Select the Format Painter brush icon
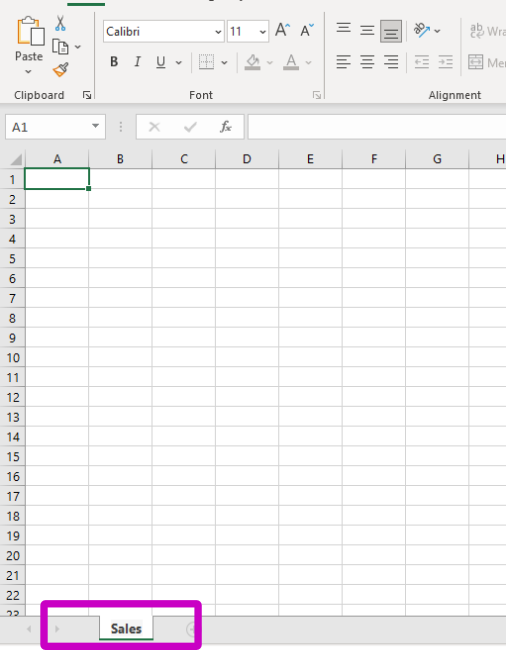Screen dimensions: 506x650 61,70
